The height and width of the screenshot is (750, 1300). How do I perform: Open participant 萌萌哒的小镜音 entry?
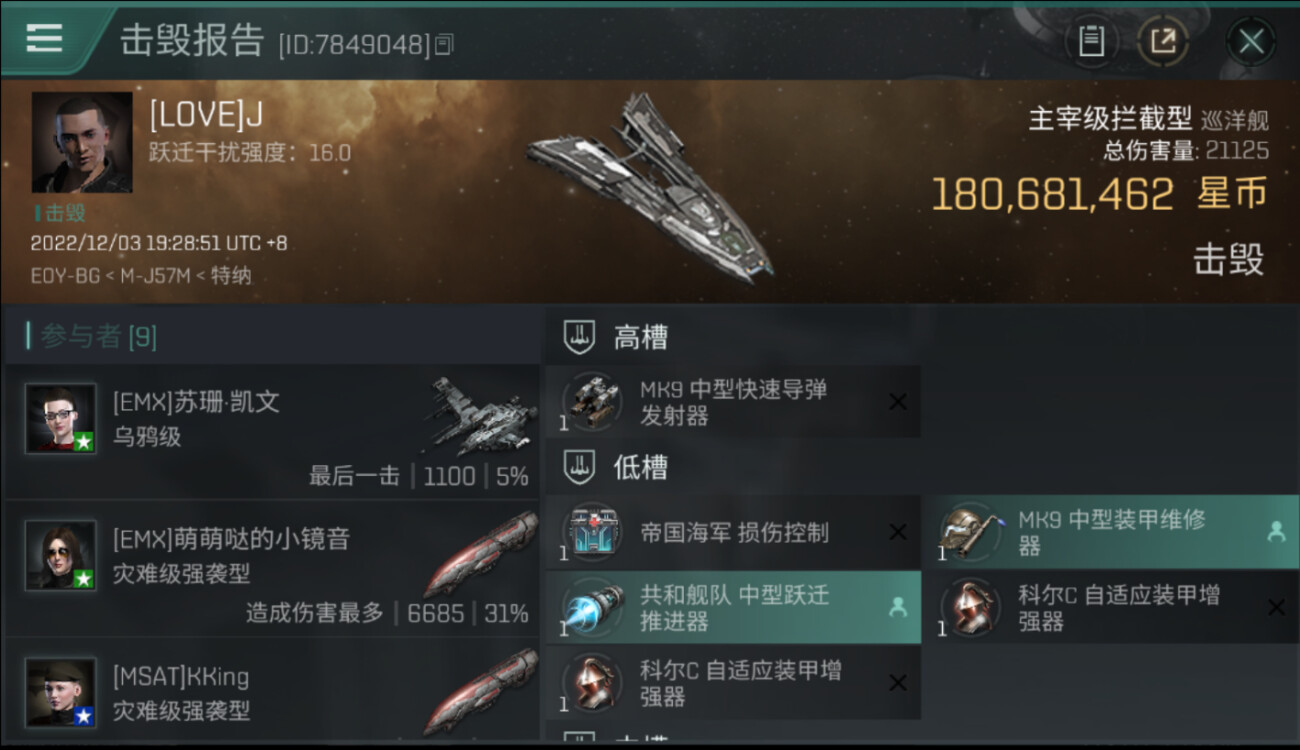click(272, 568)
